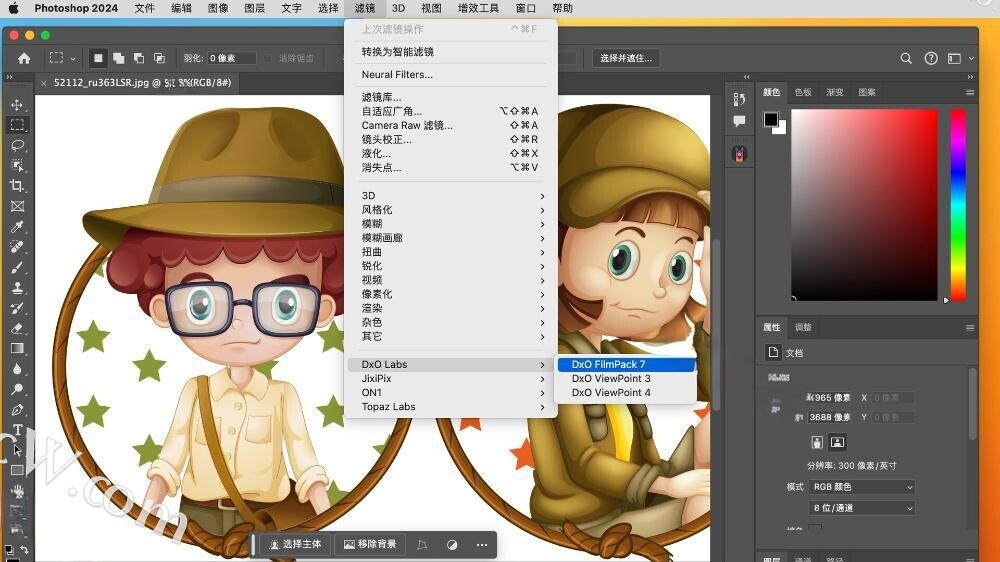The height and width of the screenshot is (562, 1000).
Task: Switch to the 色板 swatches tab
Action: (x=803, y=92)
